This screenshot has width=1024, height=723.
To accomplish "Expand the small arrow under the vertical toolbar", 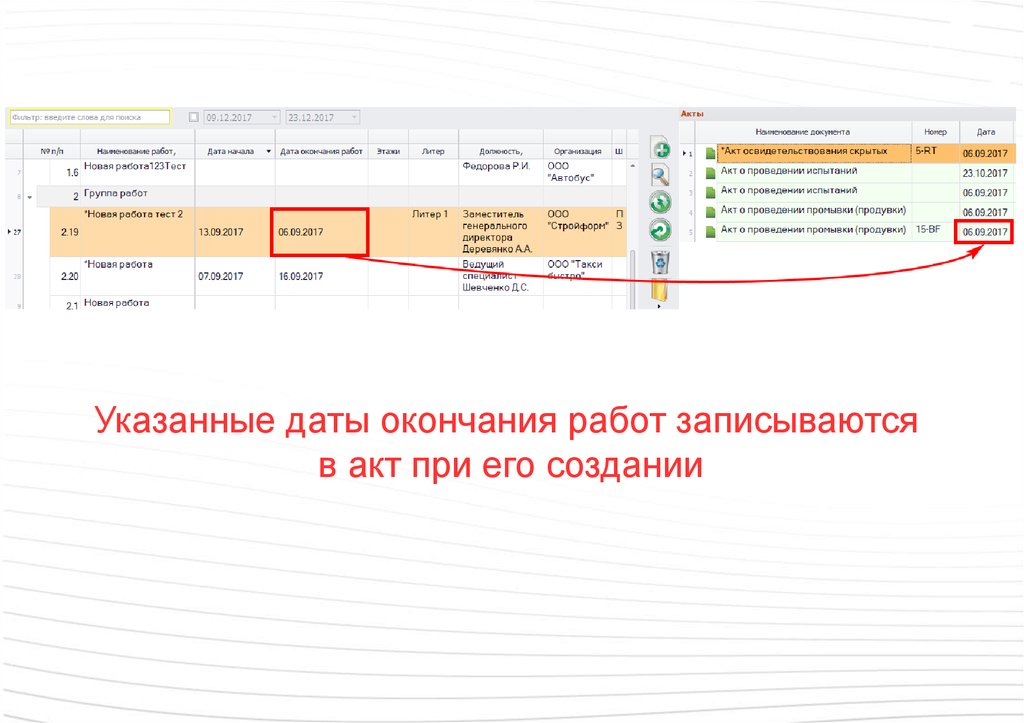I will click(x=659, y=306).
